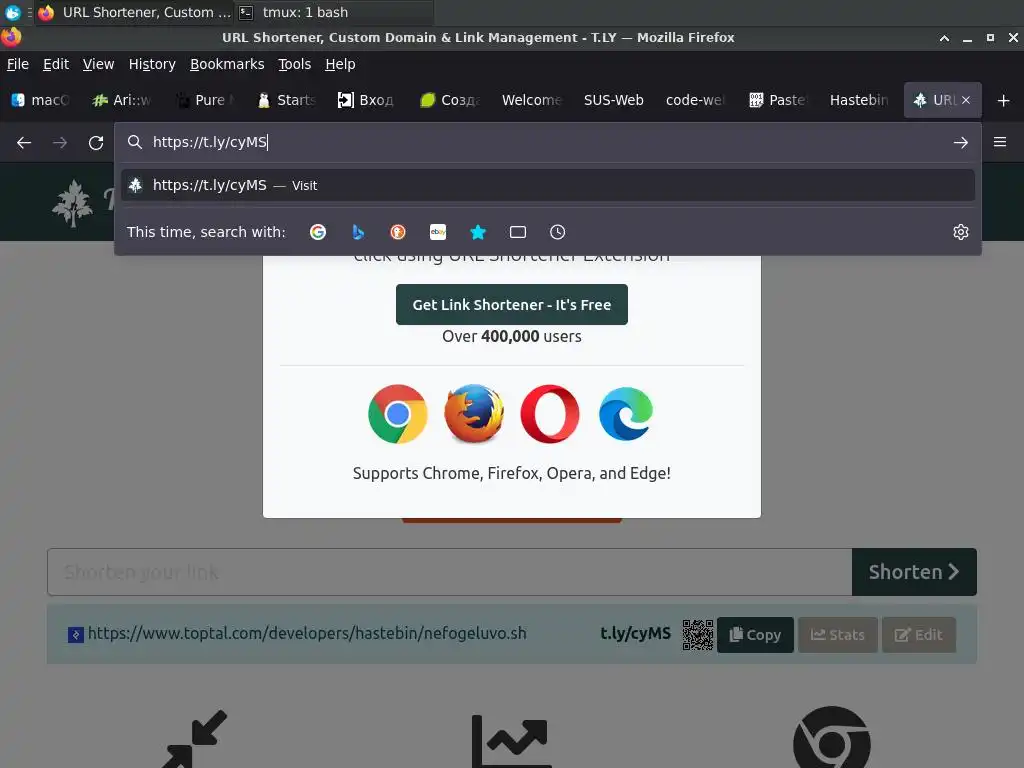Open the desktop application menu icon

pos(12,12)
